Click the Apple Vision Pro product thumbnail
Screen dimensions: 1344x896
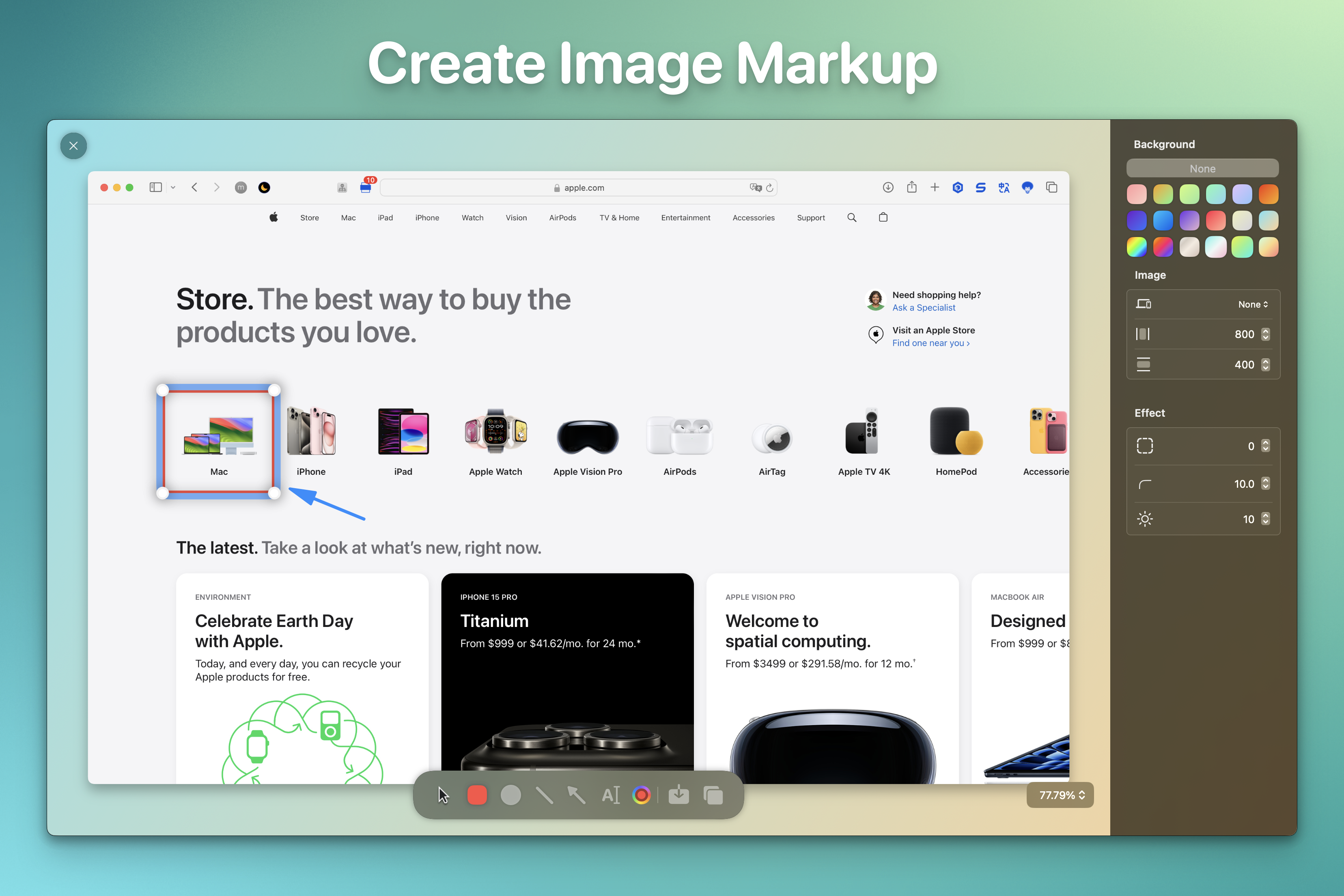pyautogui.click(x=588, y=437)
